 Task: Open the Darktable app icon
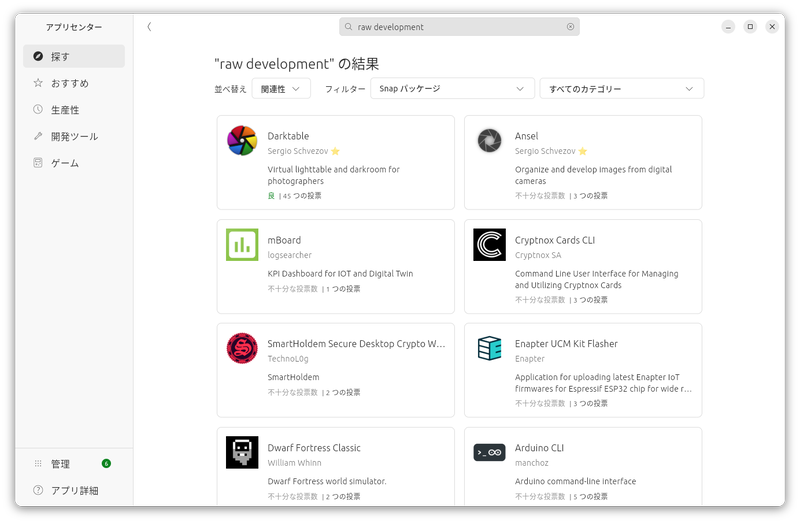pos(242,140)
